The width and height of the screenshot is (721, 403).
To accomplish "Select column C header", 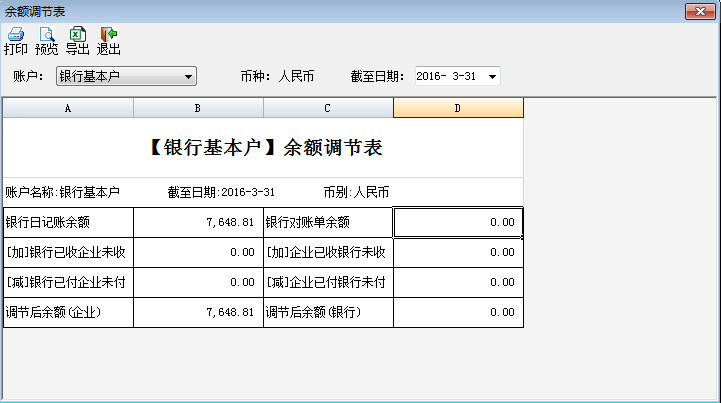I will point(328,108).
